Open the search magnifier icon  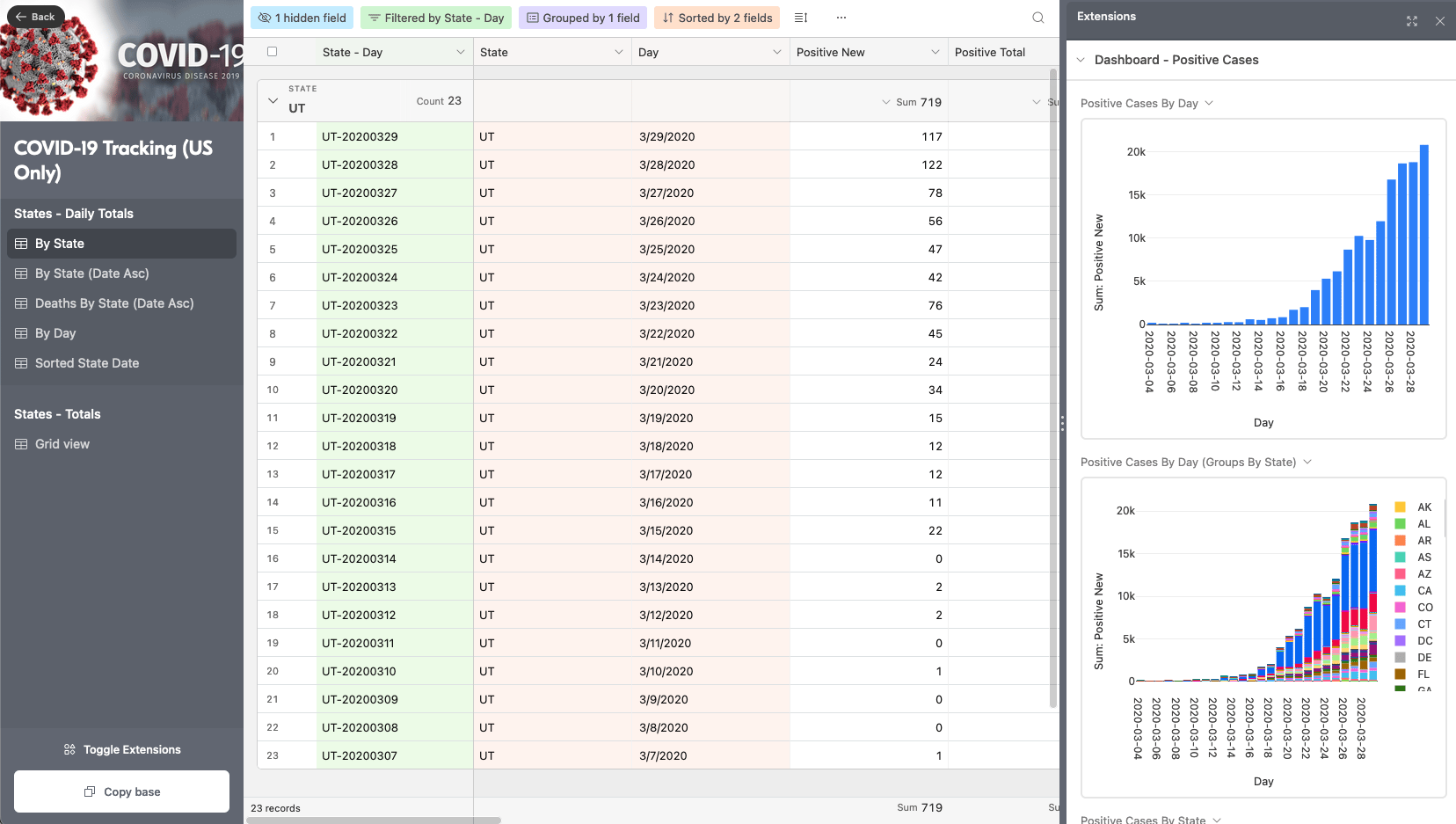(1037, 18)
